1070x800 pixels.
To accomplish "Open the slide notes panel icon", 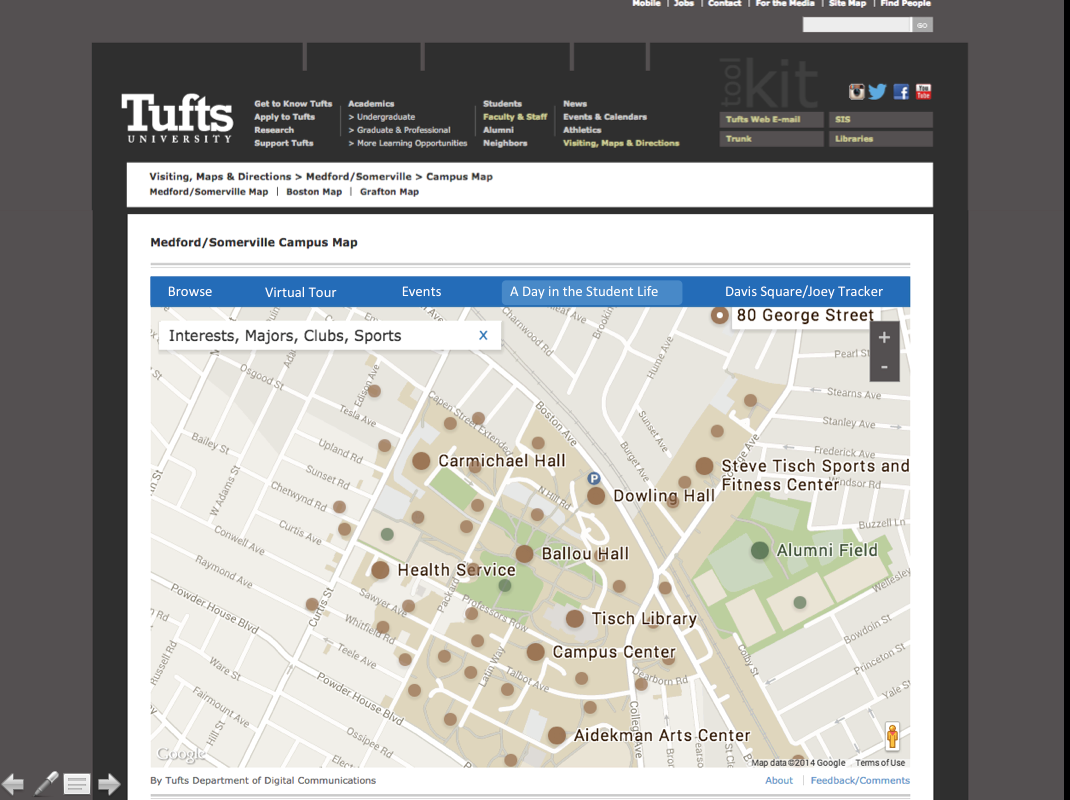I will 77,784.
